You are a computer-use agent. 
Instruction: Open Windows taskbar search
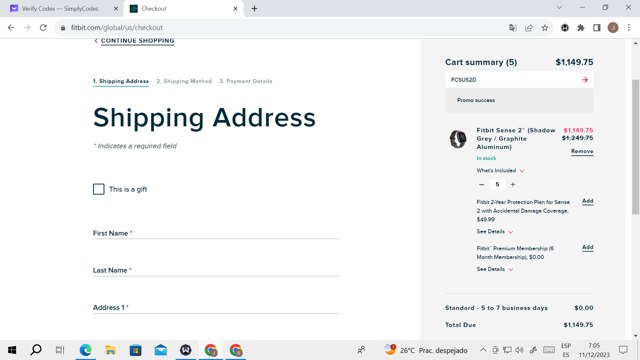pyautogui.click(x=36, y=350)
